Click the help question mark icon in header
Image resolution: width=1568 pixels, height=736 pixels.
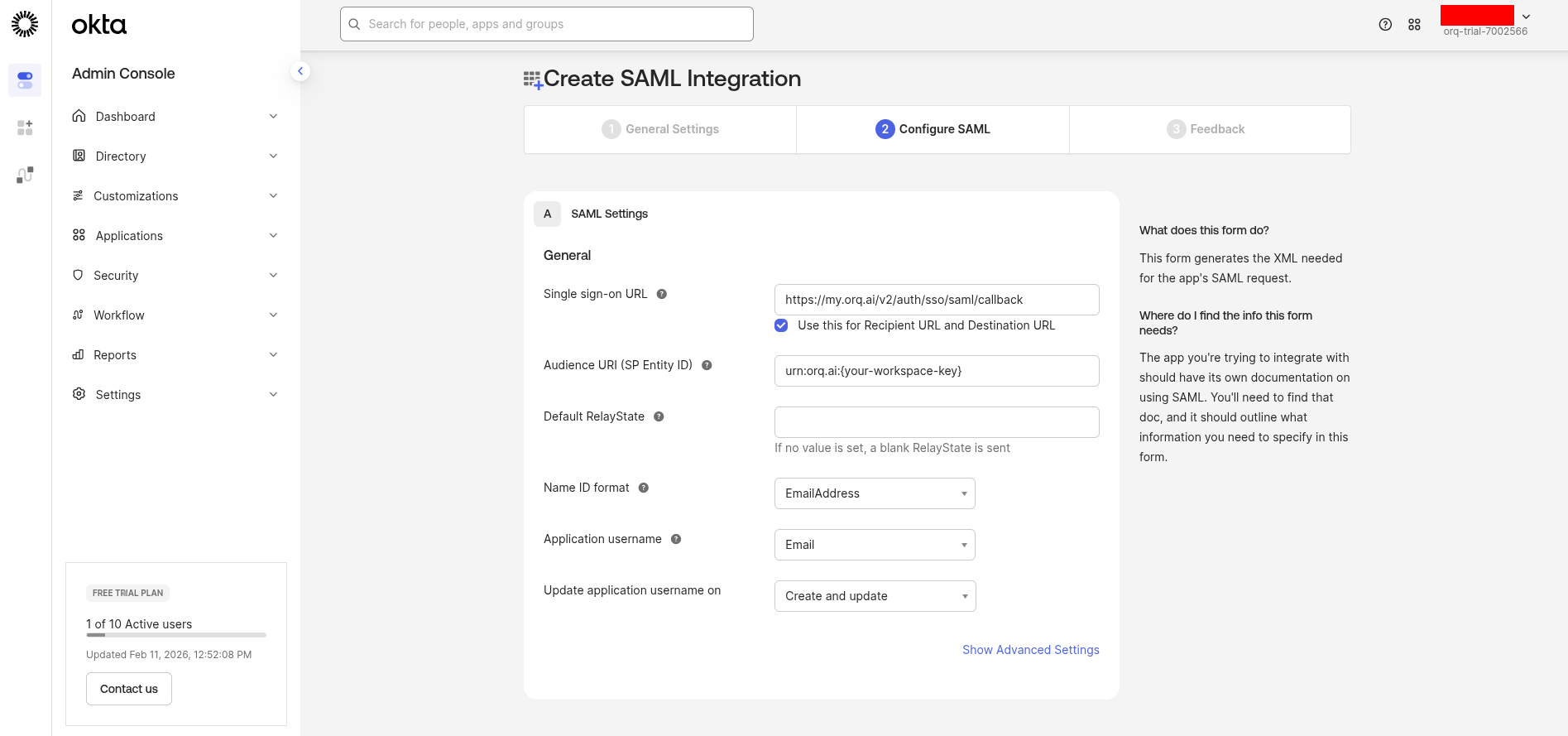(x=1385, y=25)
